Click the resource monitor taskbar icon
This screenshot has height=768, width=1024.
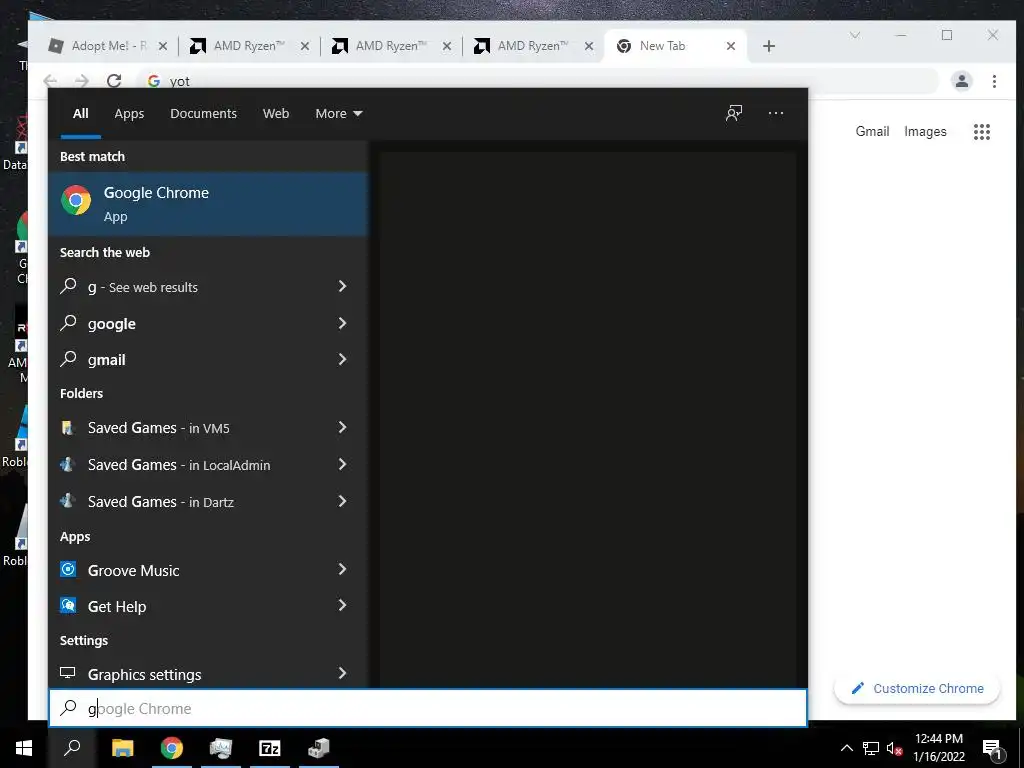point(221,748)
